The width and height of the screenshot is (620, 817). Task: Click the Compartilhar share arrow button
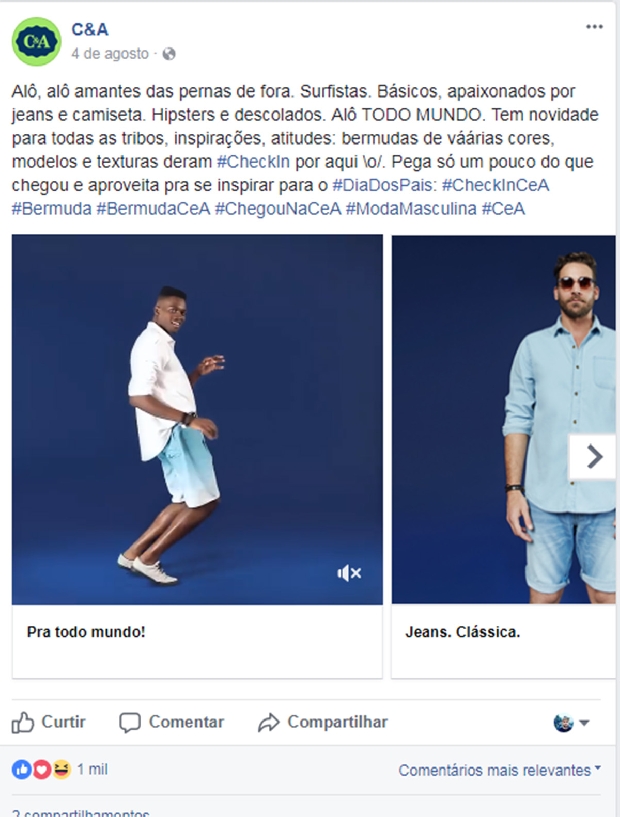[x=323, y=722]
